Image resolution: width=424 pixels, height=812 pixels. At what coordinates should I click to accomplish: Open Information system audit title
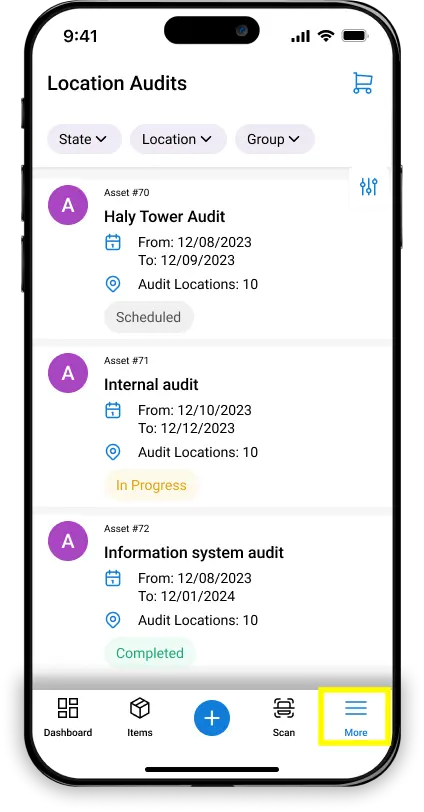click(x=194, y=553)
